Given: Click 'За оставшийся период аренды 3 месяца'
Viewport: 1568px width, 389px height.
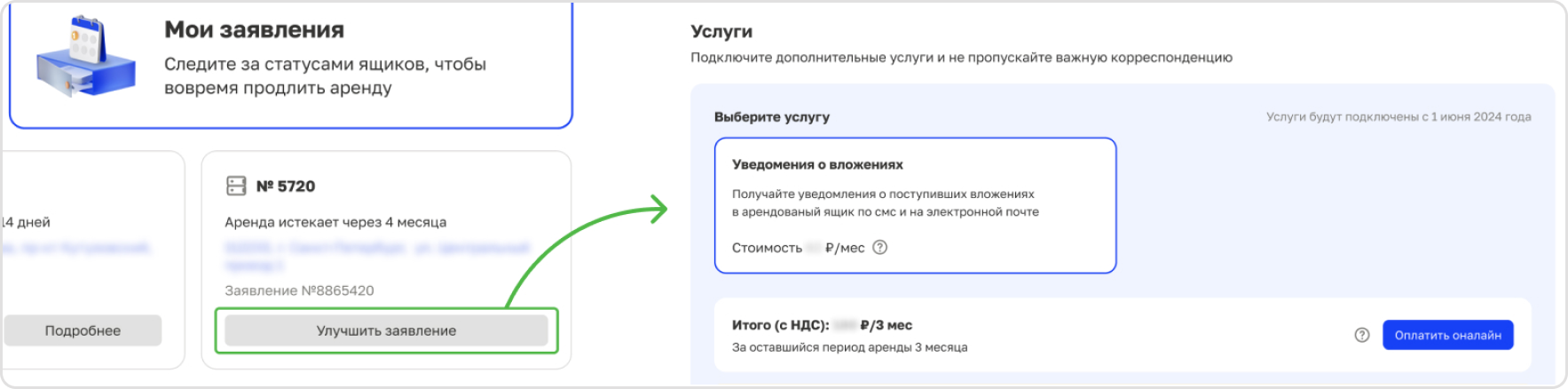Looking at the screenshot, I should coord(849,347).
